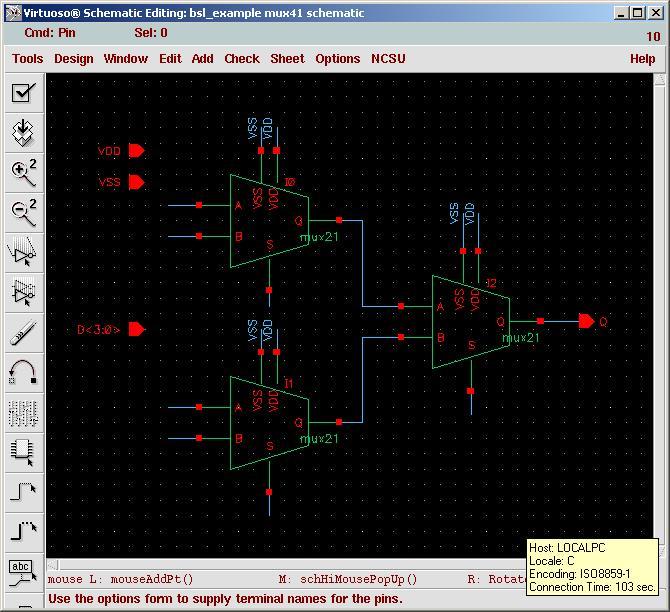670x612 pixels.
Task: Open the Help menu
Action: click(x=642, y=59)
